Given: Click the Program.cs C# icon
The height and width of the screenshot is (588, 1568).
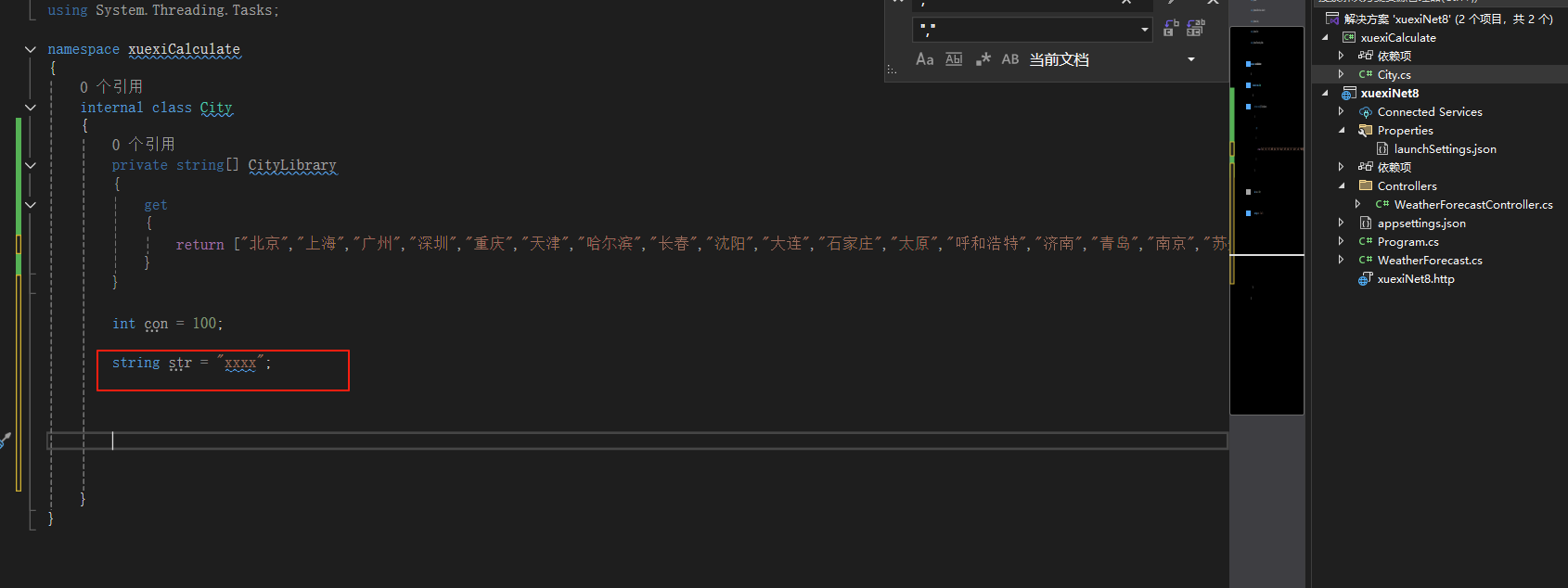Looking at the screenshot, I should pyautogui.click(x=1366, y=241).
